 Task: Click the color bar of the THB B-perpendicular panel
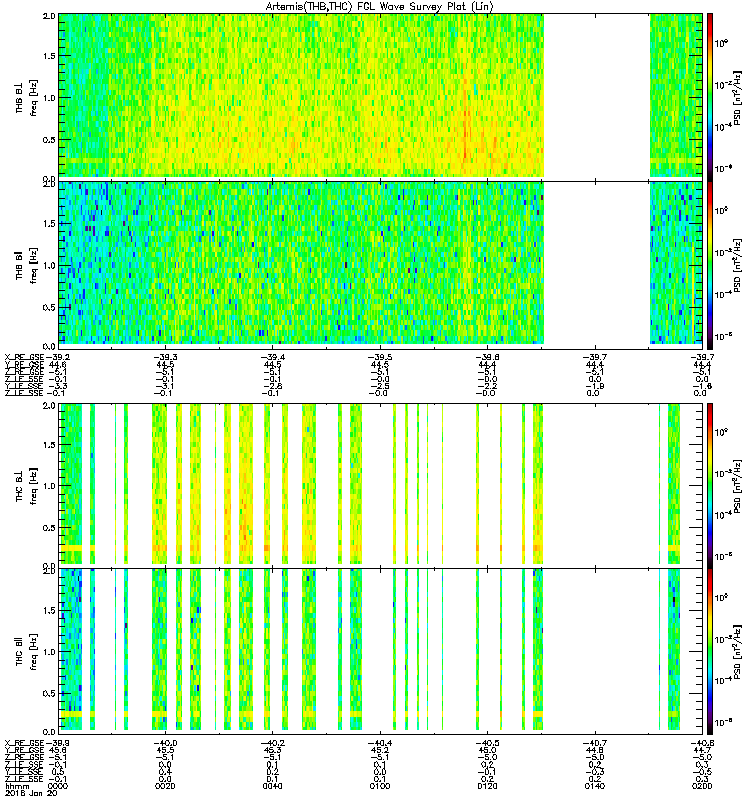click(x=710, y=95)
